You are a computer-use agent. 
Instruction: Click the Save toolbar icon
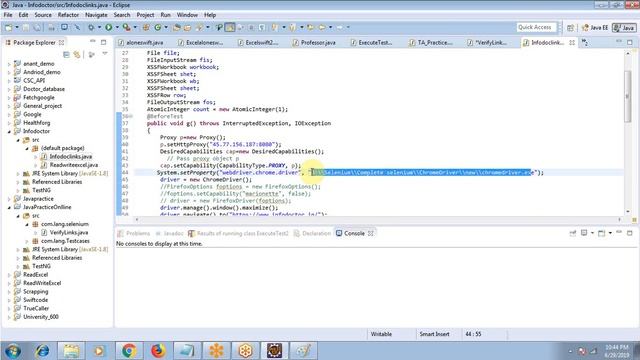[26, 27]
